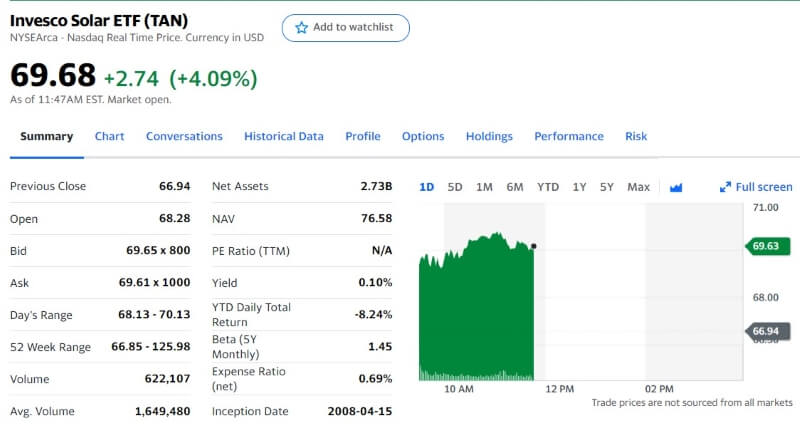View the Historical Data tab
Viewport: 800px width, 426px height.
[284, 136]
